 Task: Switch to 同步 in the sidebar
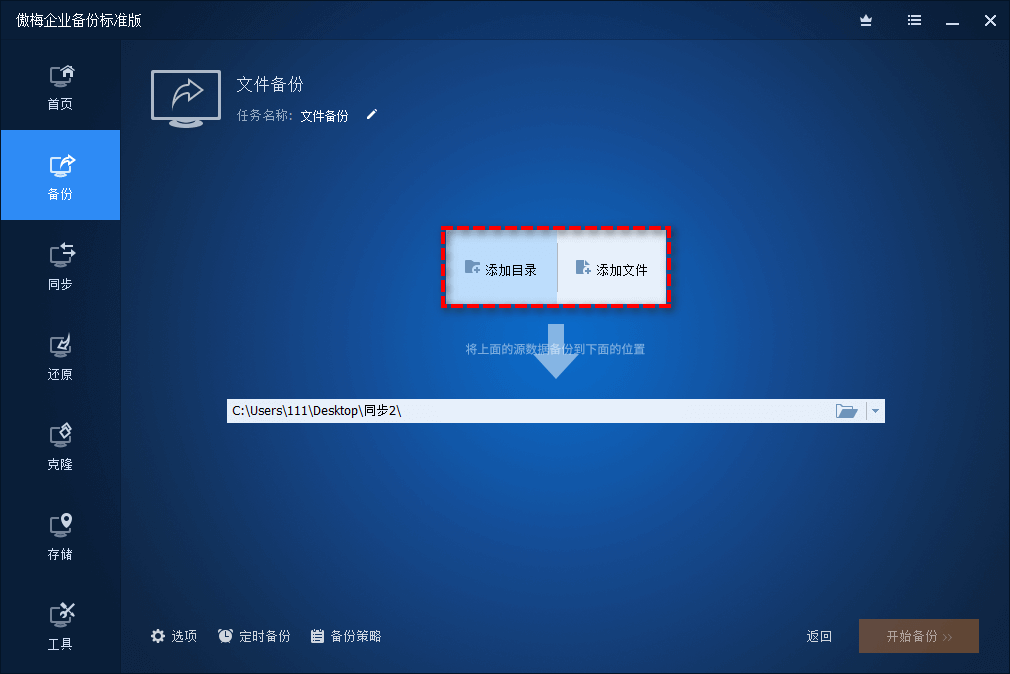[60, 266]
